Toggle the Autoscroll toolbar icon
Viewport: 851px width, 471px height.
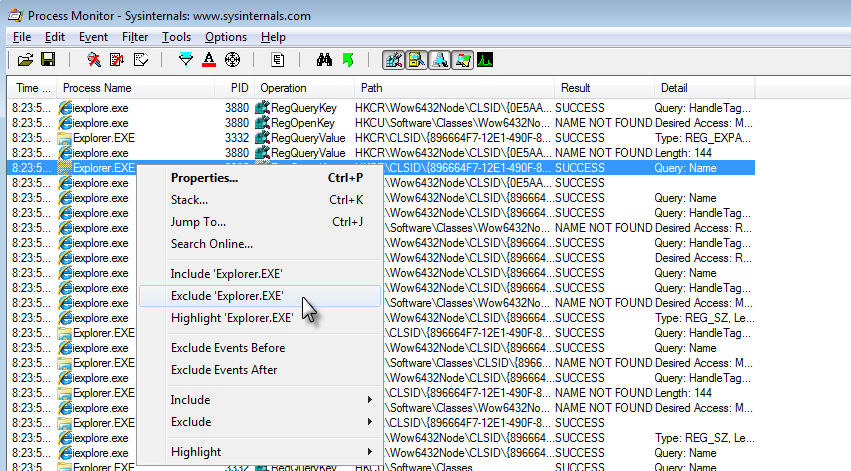coord(117,60)
